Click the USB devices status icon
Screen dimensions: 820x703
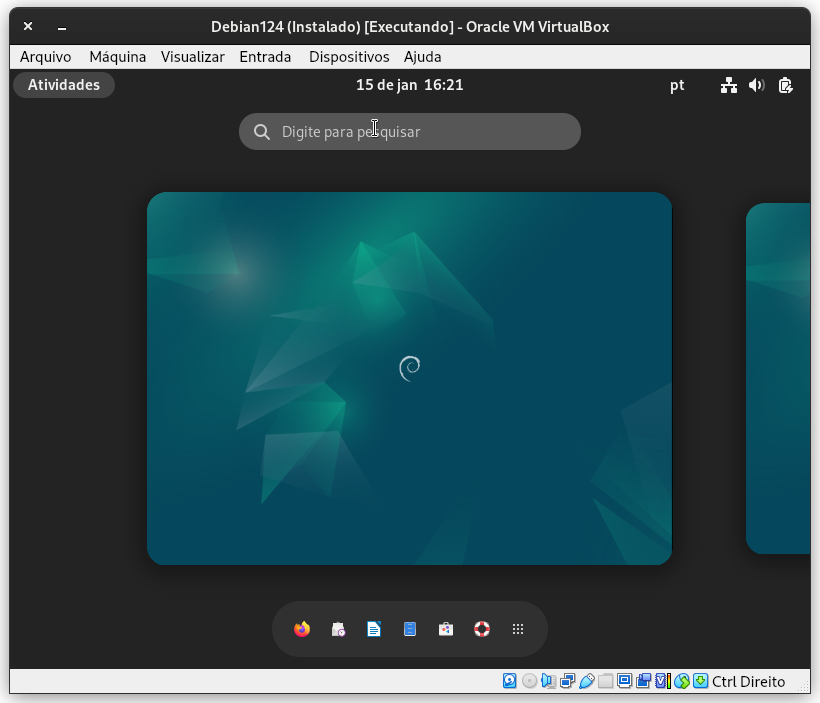587,681
